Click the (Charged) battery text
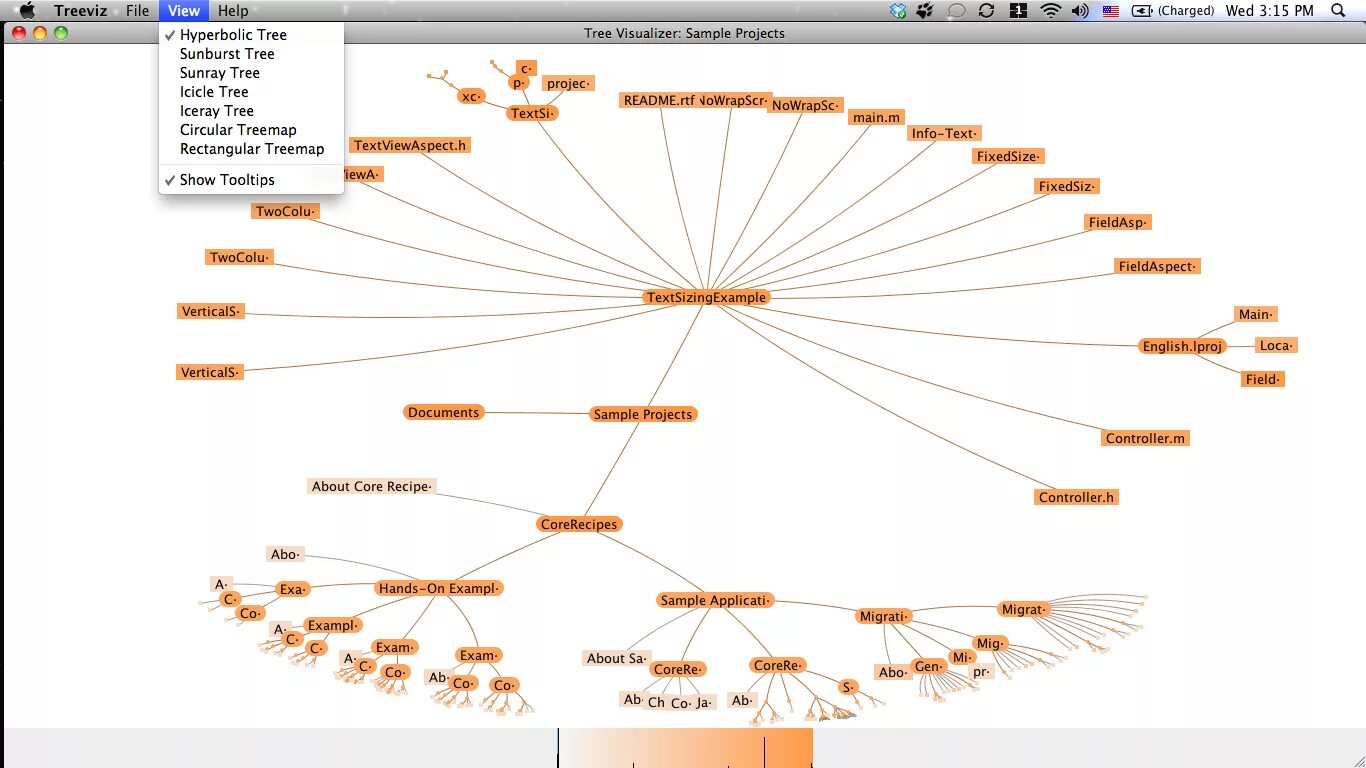The image size is (1366, 768). (1186, 11)
